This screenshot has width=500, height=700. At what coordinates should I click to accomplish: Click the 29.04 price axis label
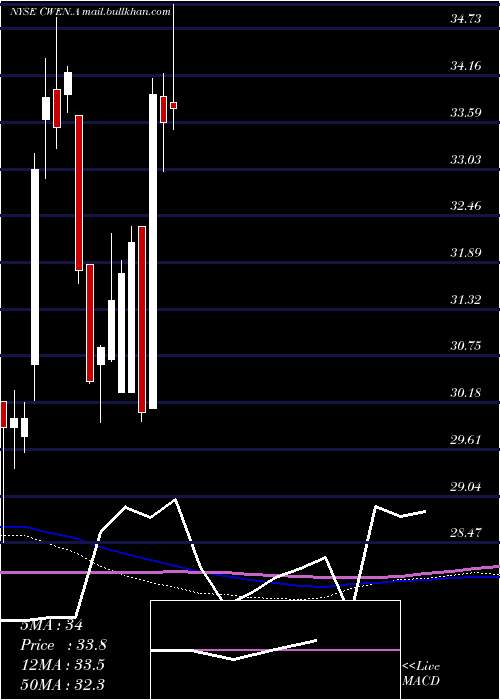466,486
